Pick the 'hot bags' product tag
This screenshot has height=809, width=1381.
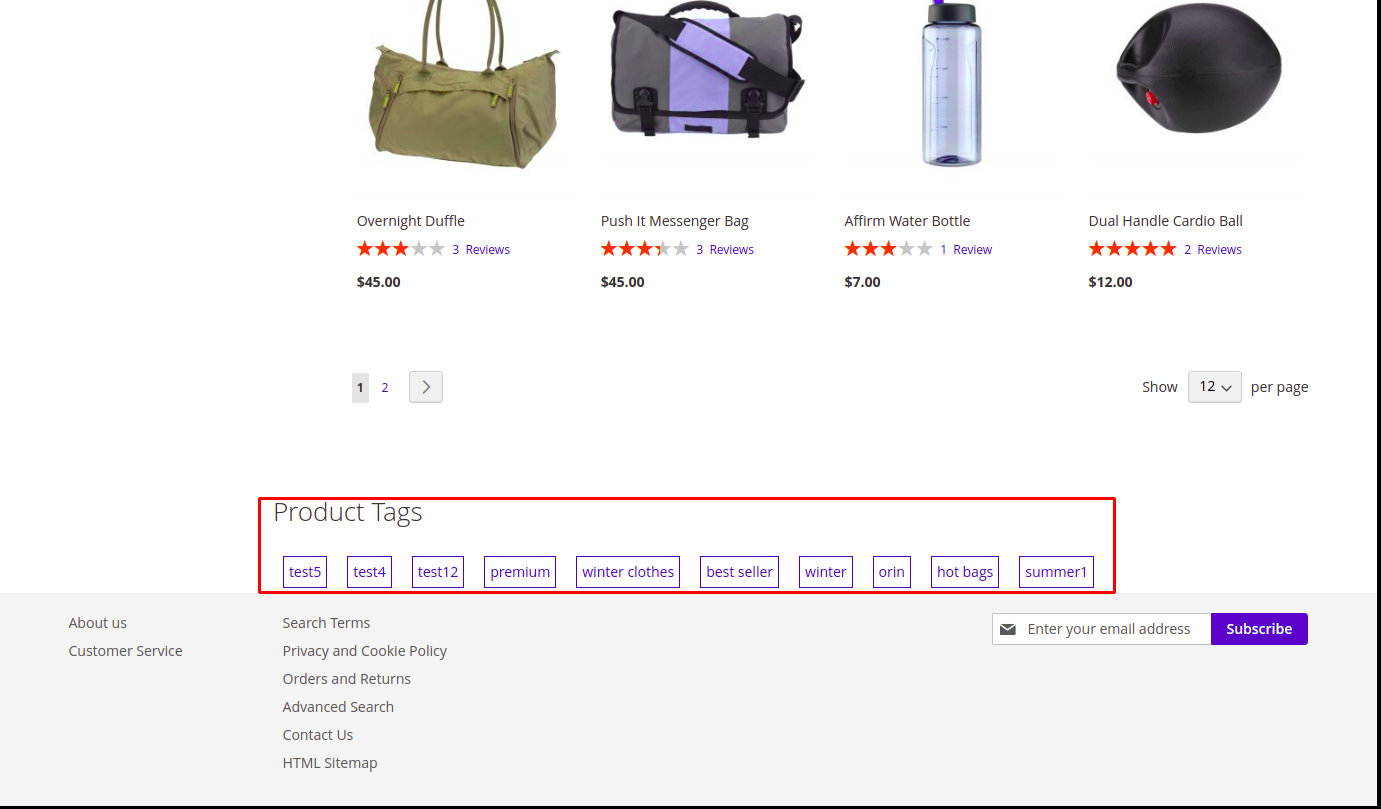tap(964, 572)
